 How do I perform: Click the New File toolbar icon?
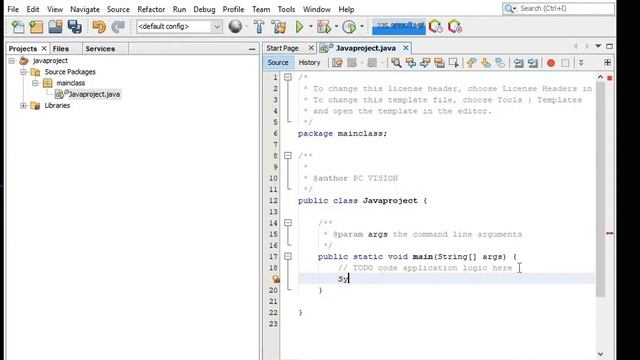pos(18,27)
